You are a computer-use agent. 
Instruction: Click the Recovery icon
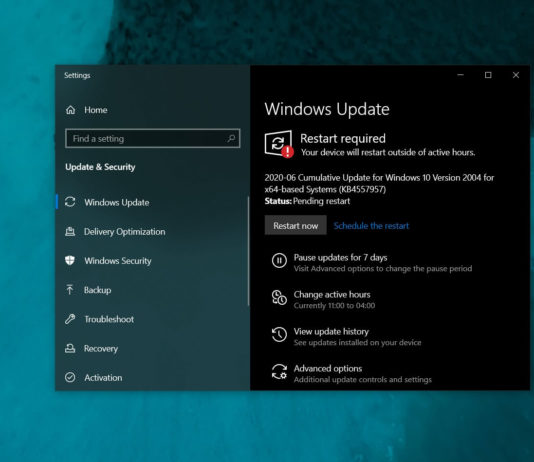click(x=70, y=348)
